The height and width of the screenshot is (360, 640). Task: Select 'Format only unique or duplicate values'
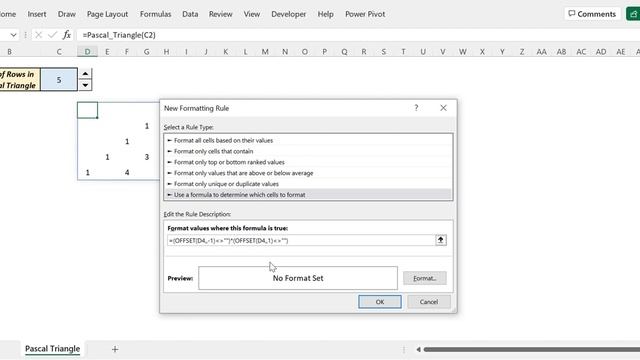309,184
